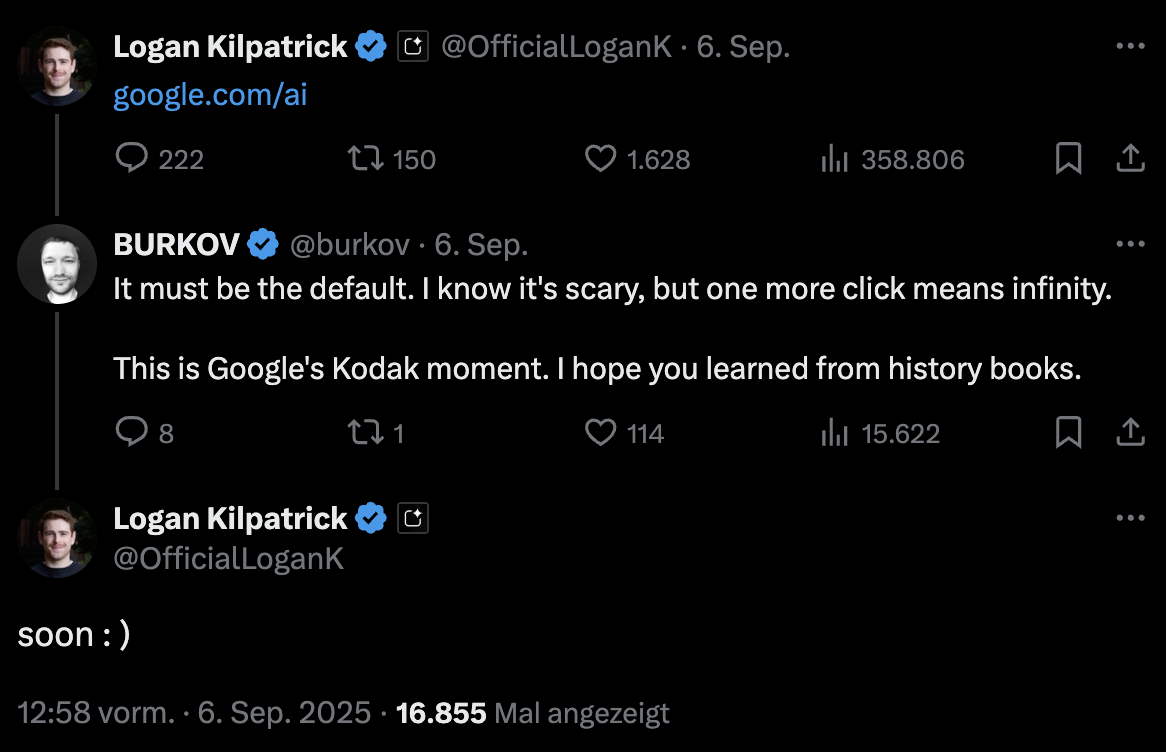The width and height of the screenshot is (1166, 752).
Task: Click Logan Kilpatrick's verified badge
Action: pyautogui.click(x=371, y=45)
